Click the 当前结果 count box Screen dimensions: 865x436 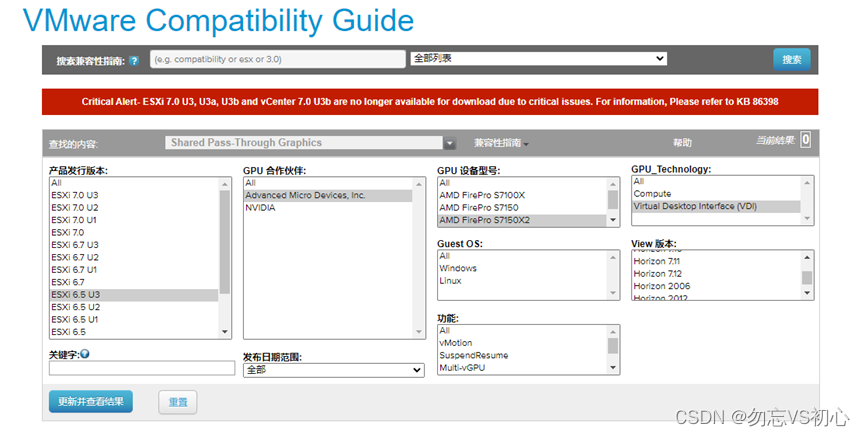coord(805,140)
